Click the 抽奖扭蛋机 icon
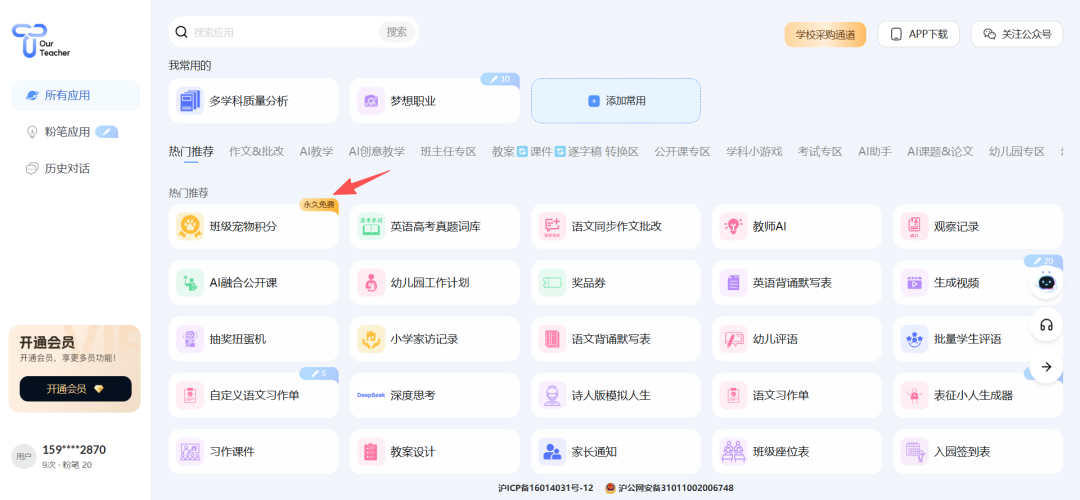Viewport: 1080px width, 500px height. coord(190,340)
